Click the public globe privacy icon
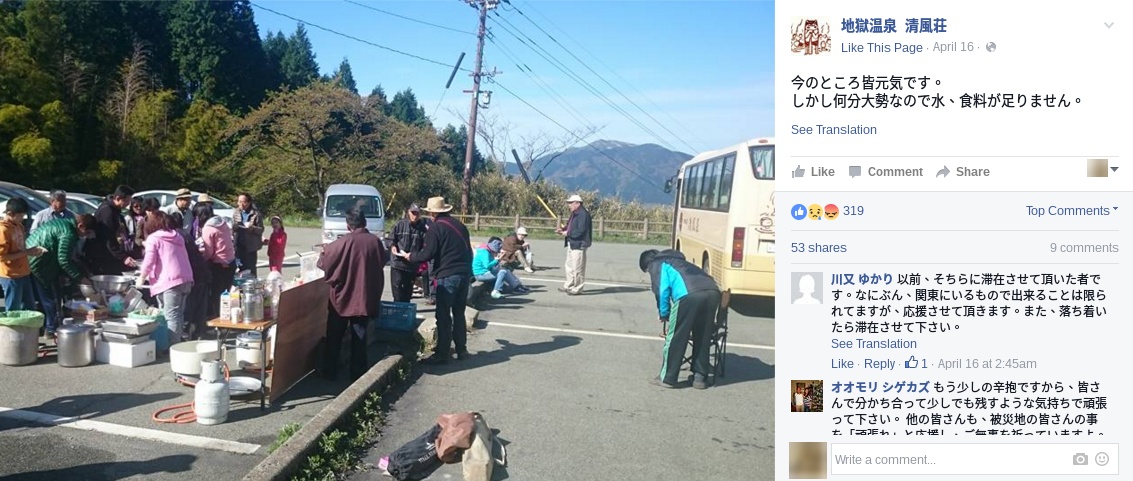The height and width of the screenshot is (481, 1133). (x=991, y=48)
